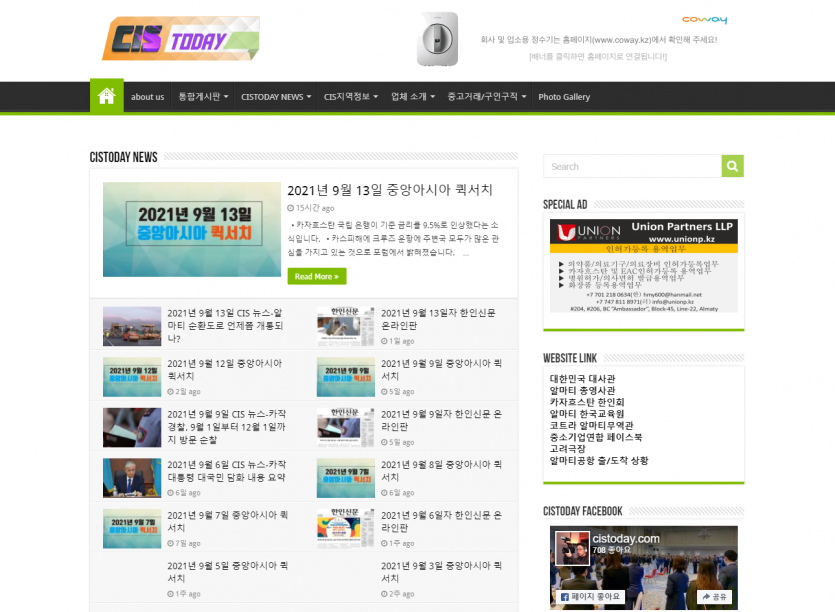Screen dimensions: 835x612
Task: Go to the about us page
Action: 147,97
